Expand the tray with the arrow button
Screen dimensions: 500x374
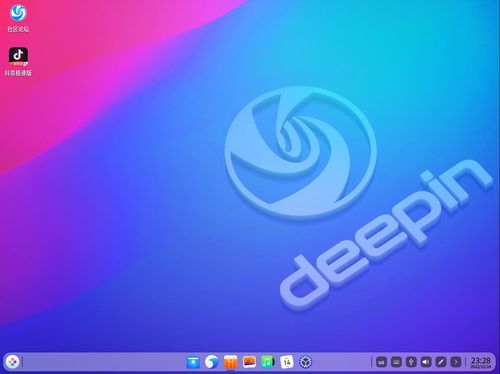(456, 362)
